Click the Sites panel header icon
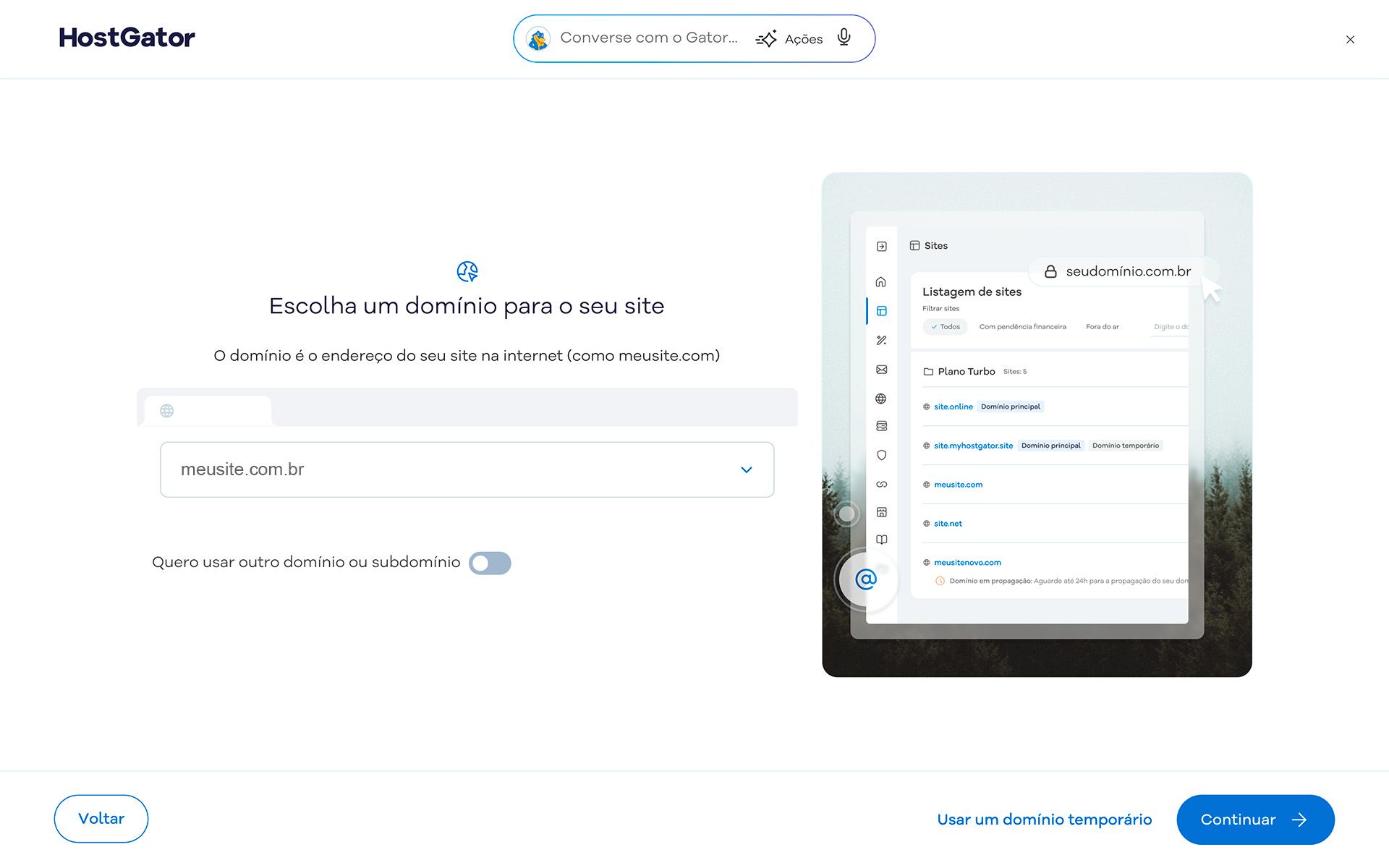 tap(914, 246)
